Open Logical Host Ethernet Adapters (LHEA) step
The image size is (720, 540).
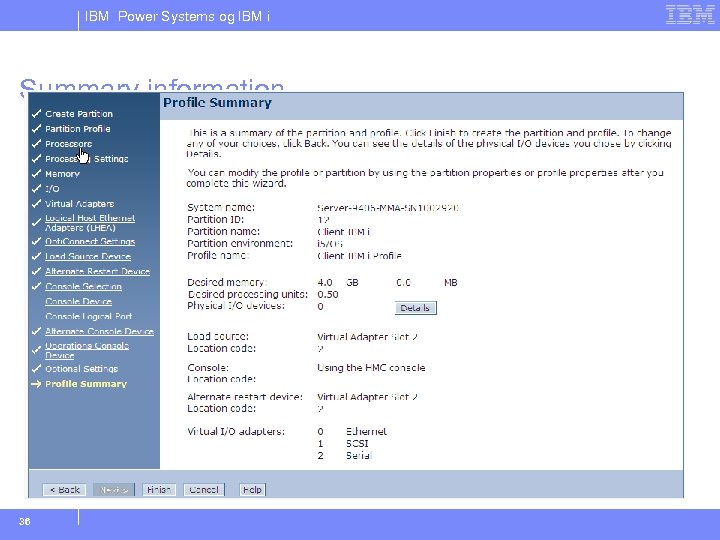90,223
